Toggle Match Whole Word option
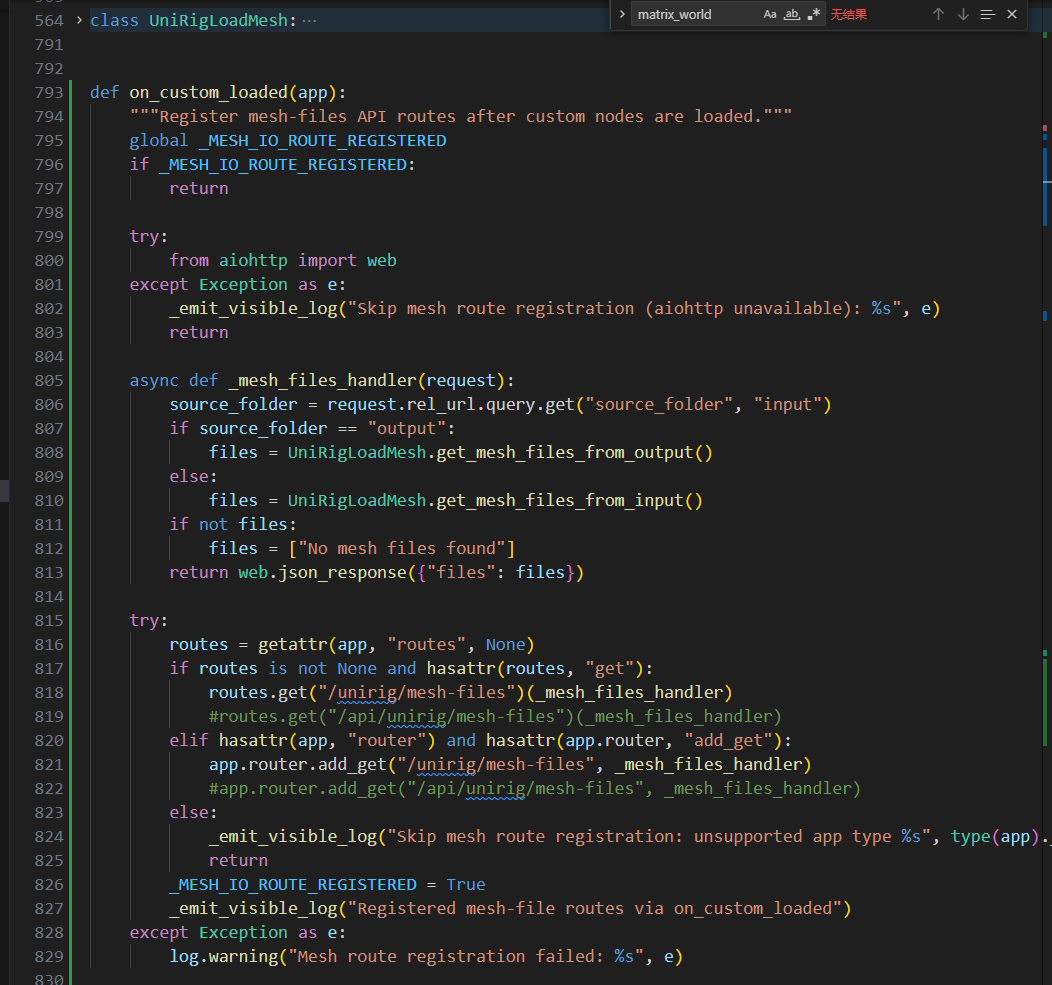The width and height of the screenshot is (1052, 985). pos(792,14)
